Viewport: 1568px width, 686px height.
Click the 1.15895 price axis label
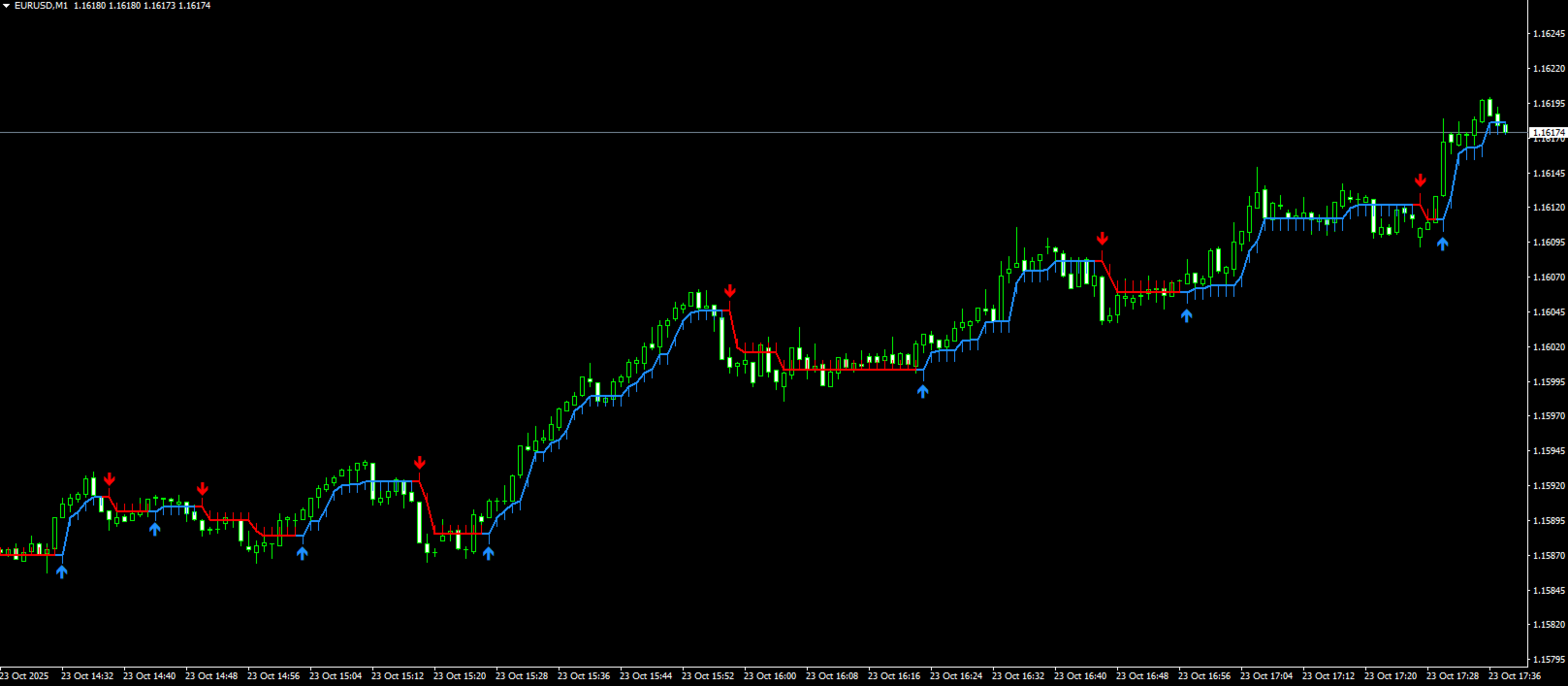pyautogui.click(x=1549, y=521)
